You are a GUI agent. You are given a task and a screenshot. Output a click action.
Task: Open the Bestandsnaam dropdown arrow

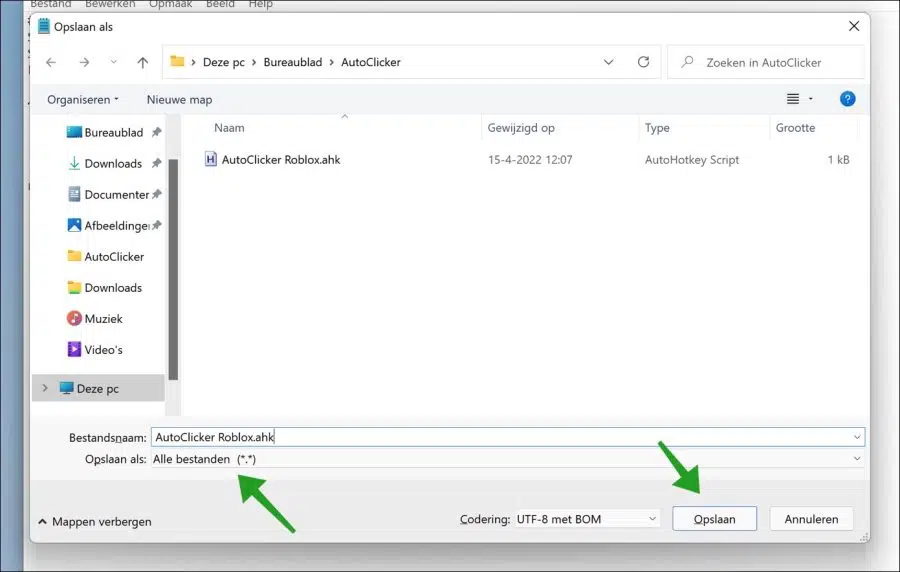856,437
